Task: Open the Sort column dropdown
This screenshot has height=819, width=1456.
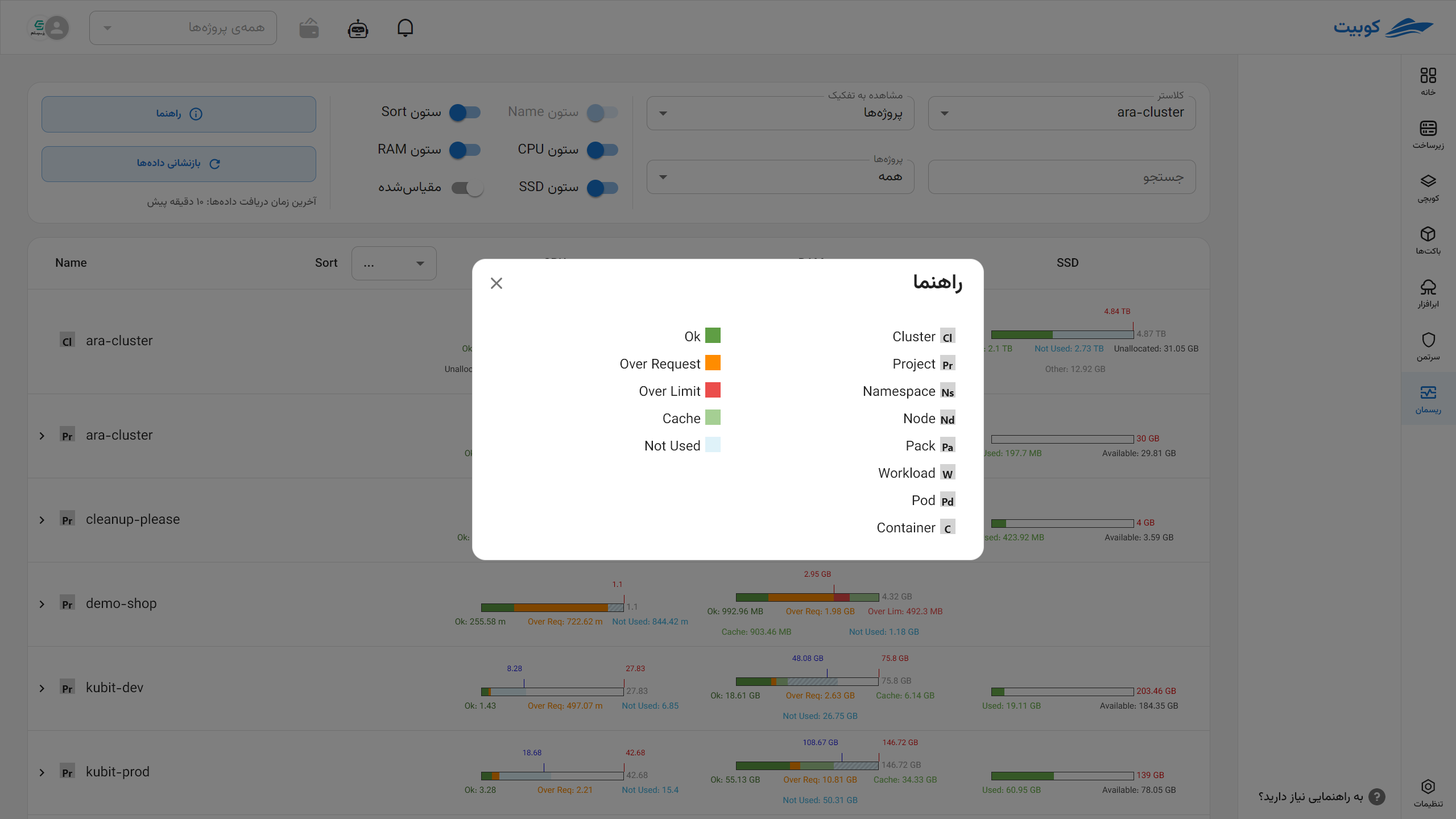Action: [394, 263]
